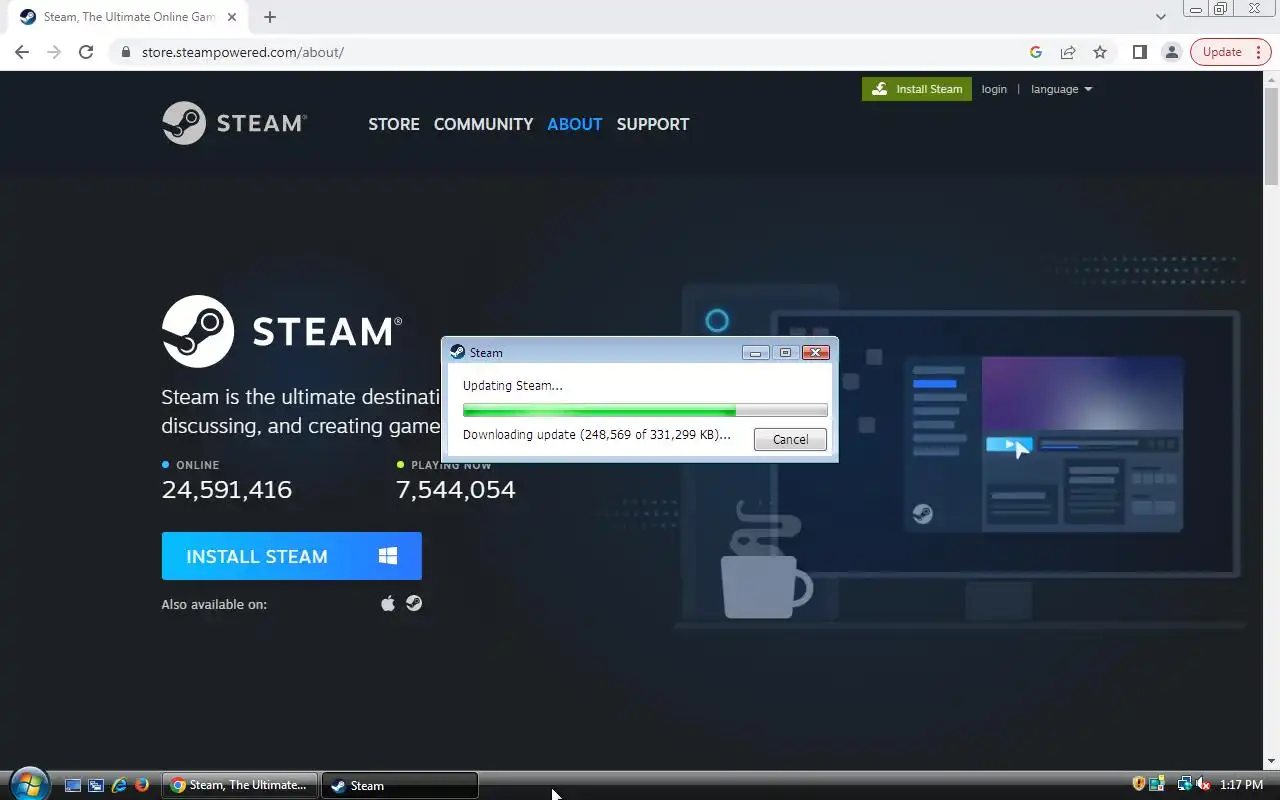Click Install Steam green header button

(x=917, y=89)
